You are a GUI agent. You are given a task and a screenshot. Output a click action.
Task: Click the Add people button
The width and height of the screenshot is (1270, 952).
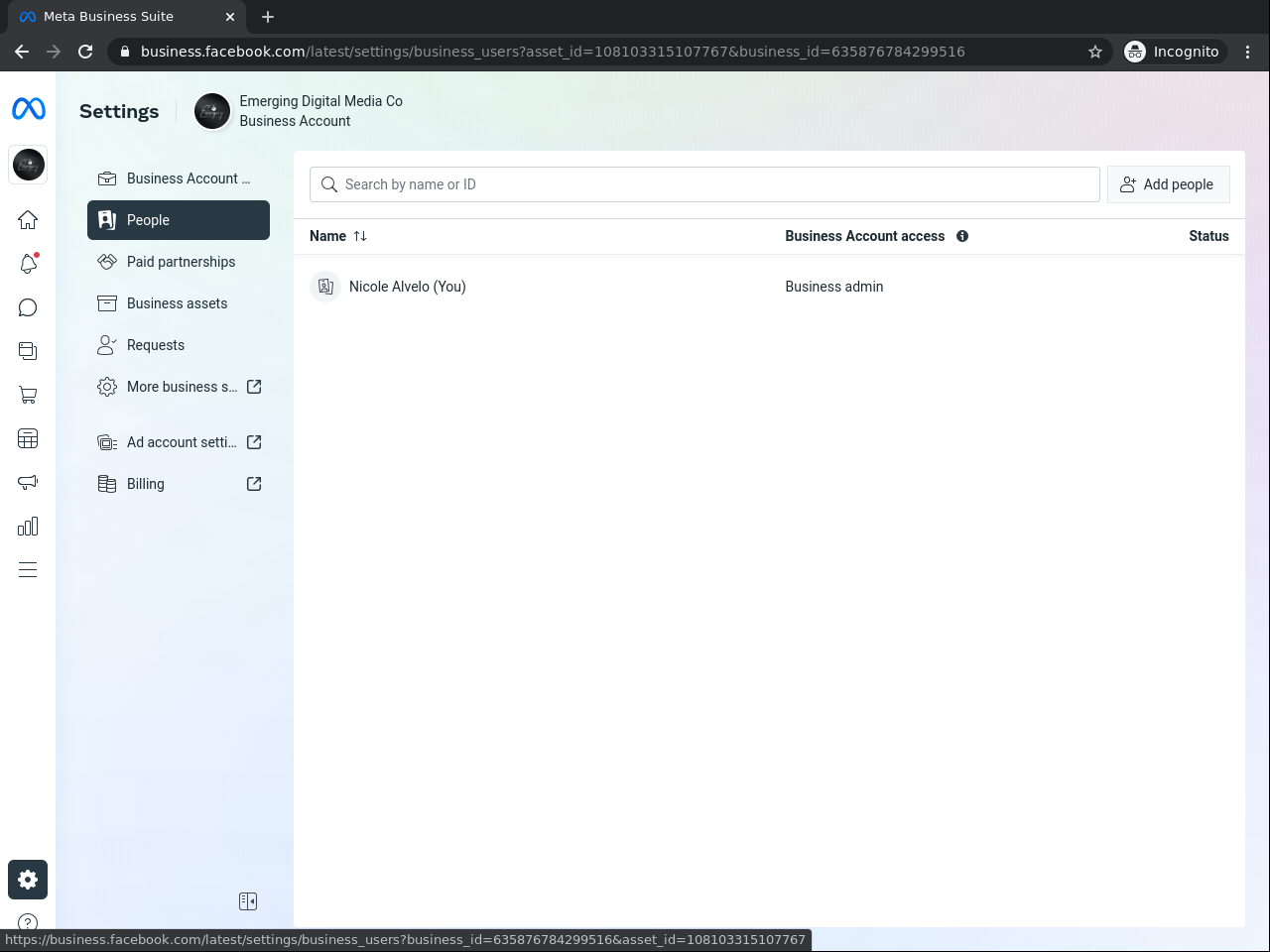click(x=1168, y=184)
